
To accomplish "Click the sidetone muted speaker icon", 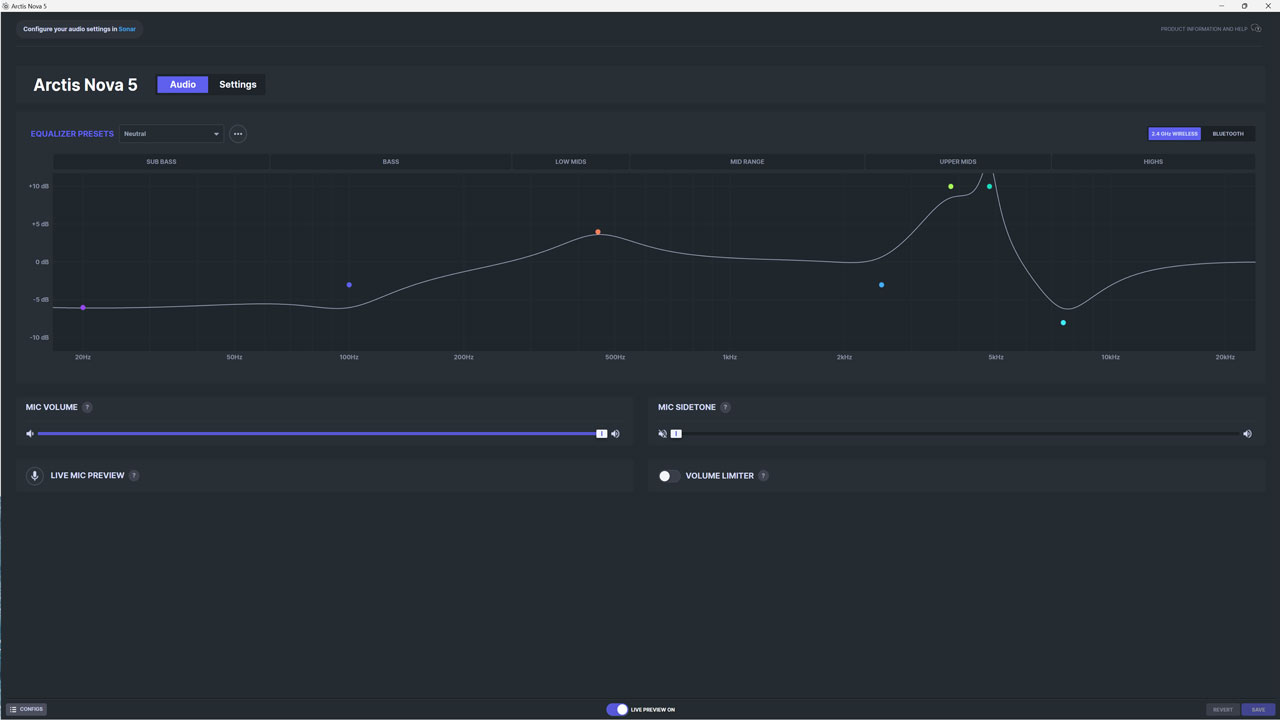I will (x=662, y=434).
